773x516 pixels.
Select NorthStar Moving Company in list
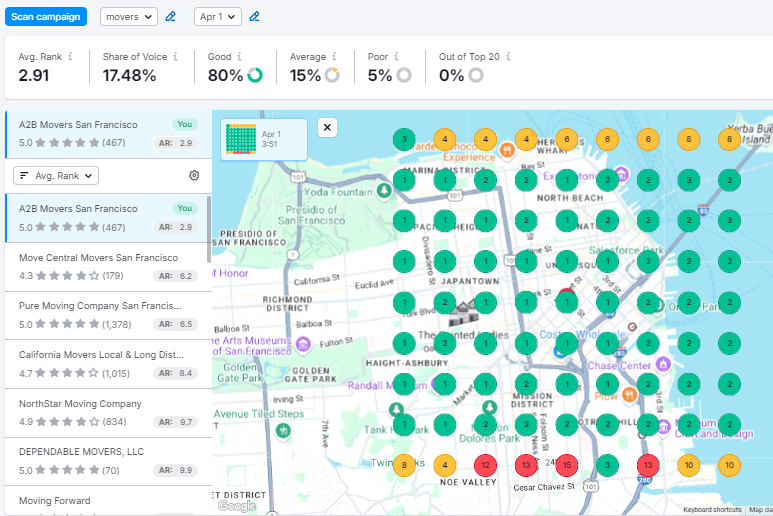click(108, 413)
